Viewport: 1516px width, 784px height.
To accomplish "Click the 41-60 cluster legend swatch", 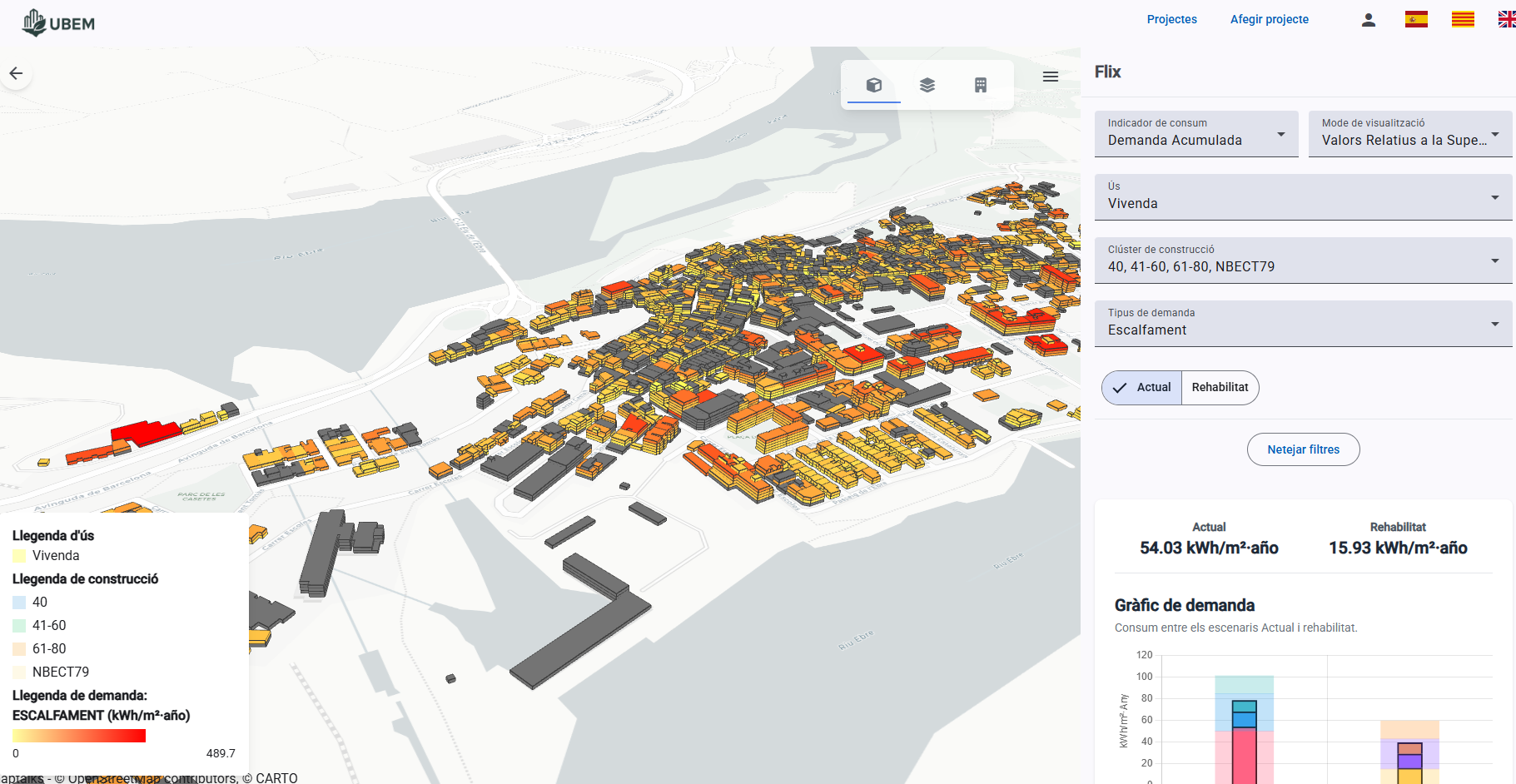I will tap(19, 626).
